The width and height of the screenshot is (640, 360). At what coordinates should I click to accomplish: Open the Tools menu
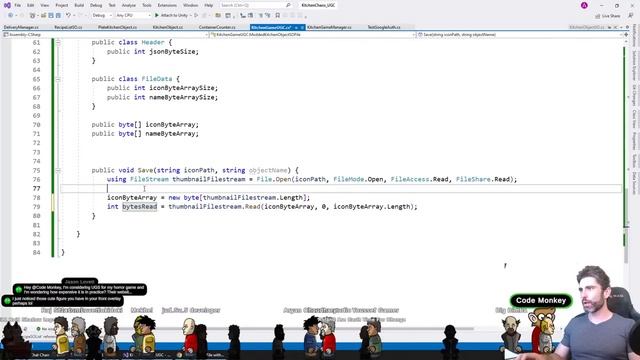tap(147, 5)
